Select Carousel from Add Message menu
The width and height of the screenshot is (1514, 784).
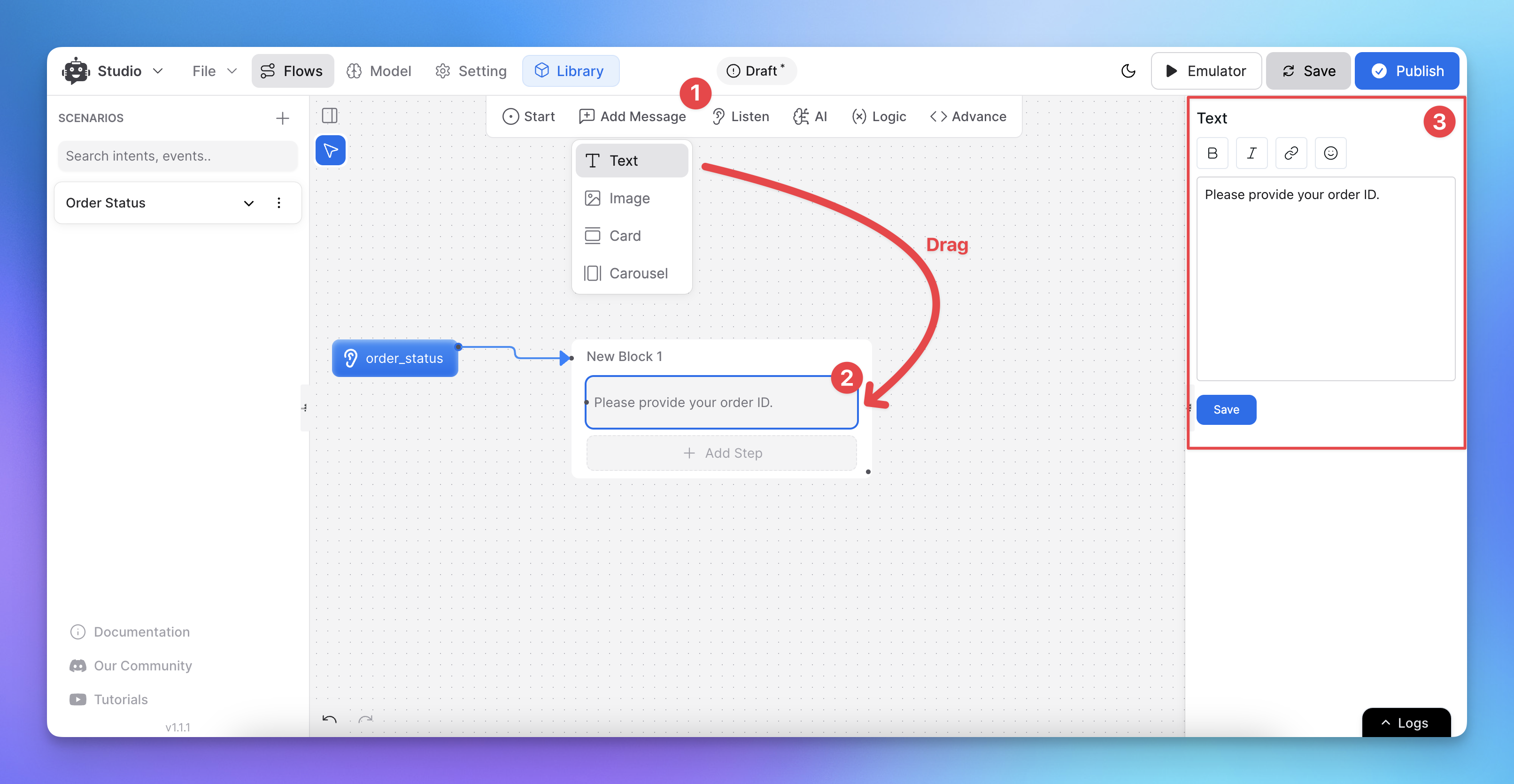coord(632,274)
